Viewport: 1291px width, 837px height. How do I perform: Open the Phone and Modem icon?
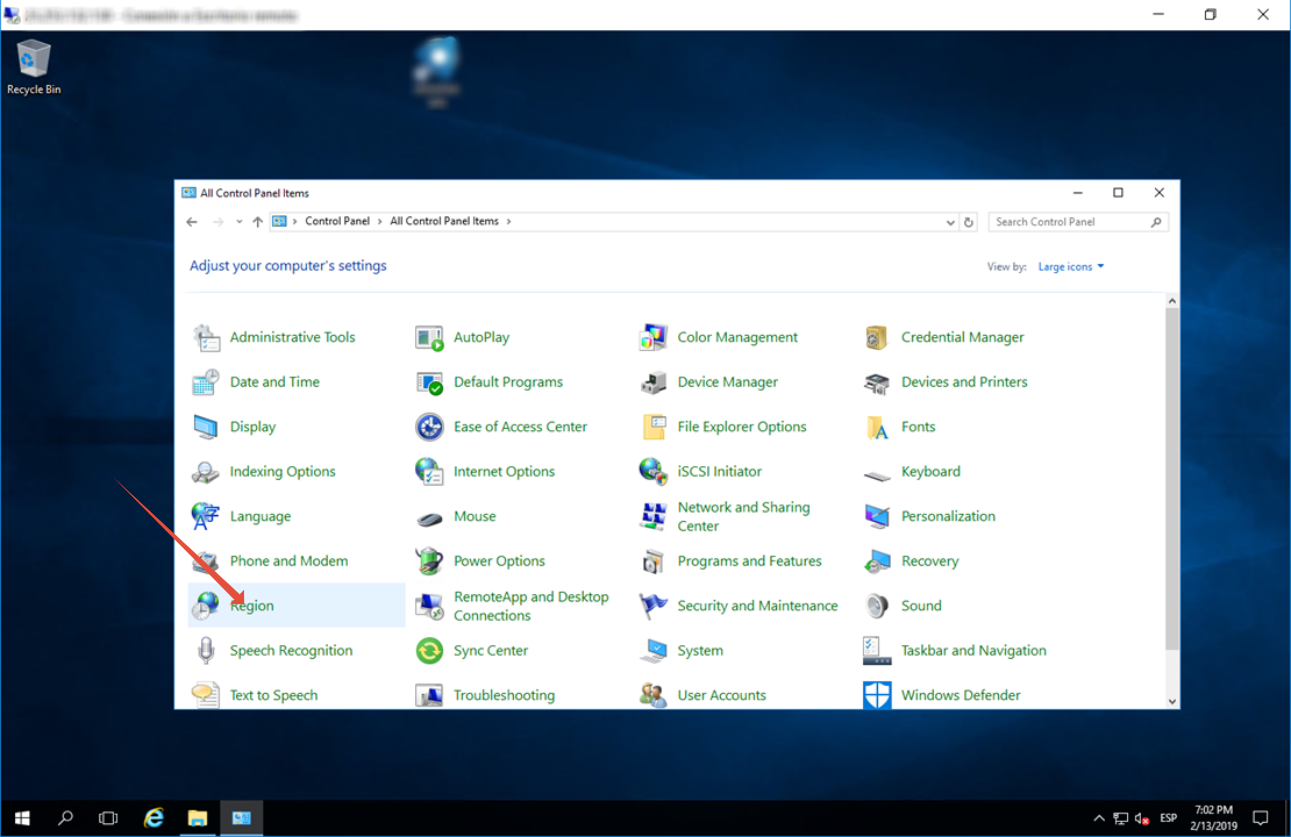pyautogui.click(x=206, y=561)
